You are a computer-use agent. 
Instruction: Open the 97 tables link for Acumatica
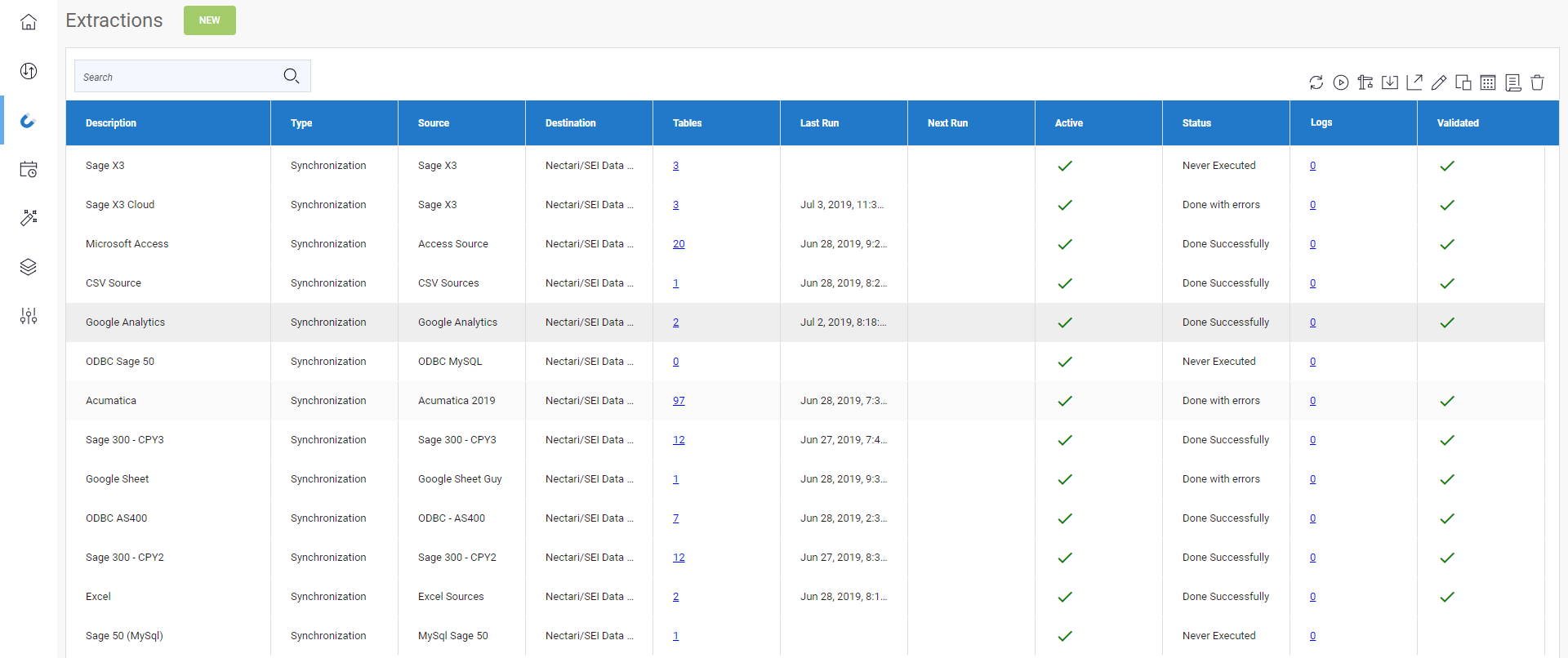679,401
